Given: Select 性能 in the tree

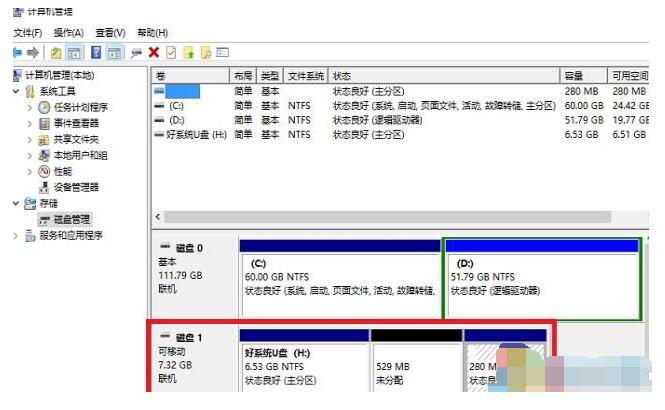Looking at the screenshot, I should pyautogui.click(x=63, y=171).
